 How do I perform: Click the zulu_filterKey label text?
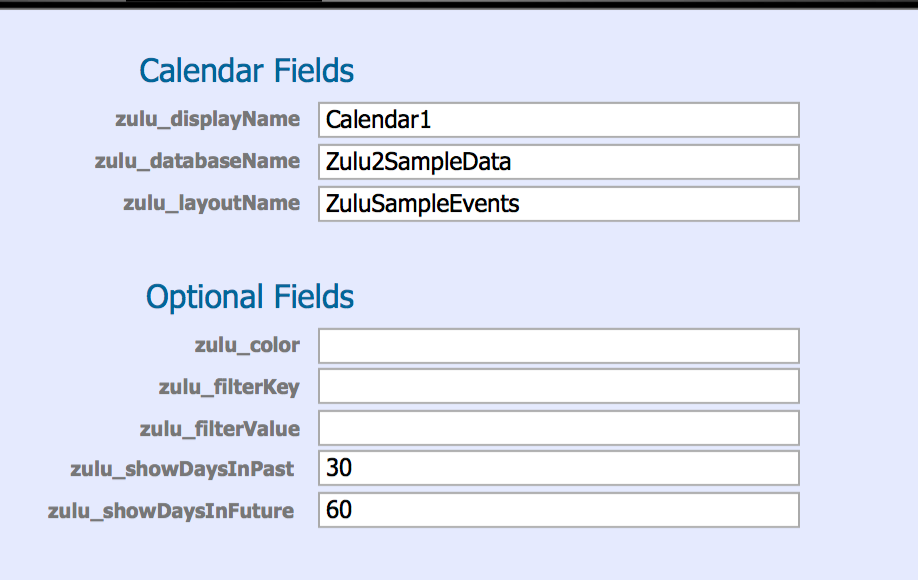click(x=229, y=387)
